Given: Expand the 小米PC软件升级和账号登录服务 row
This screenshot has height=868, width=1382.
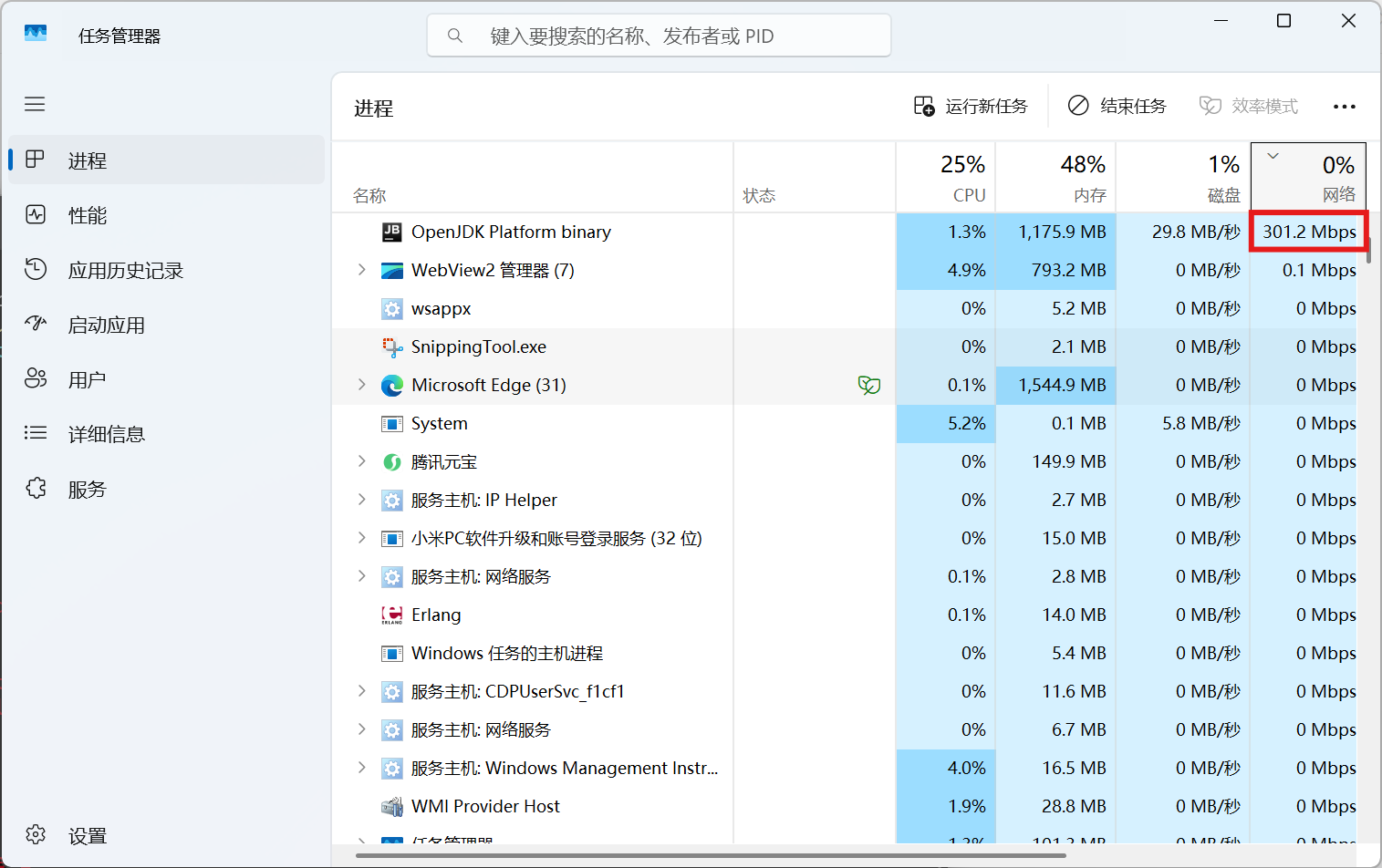Looking at the screenshot, I should pyautogui.click(x=362, y=538).
